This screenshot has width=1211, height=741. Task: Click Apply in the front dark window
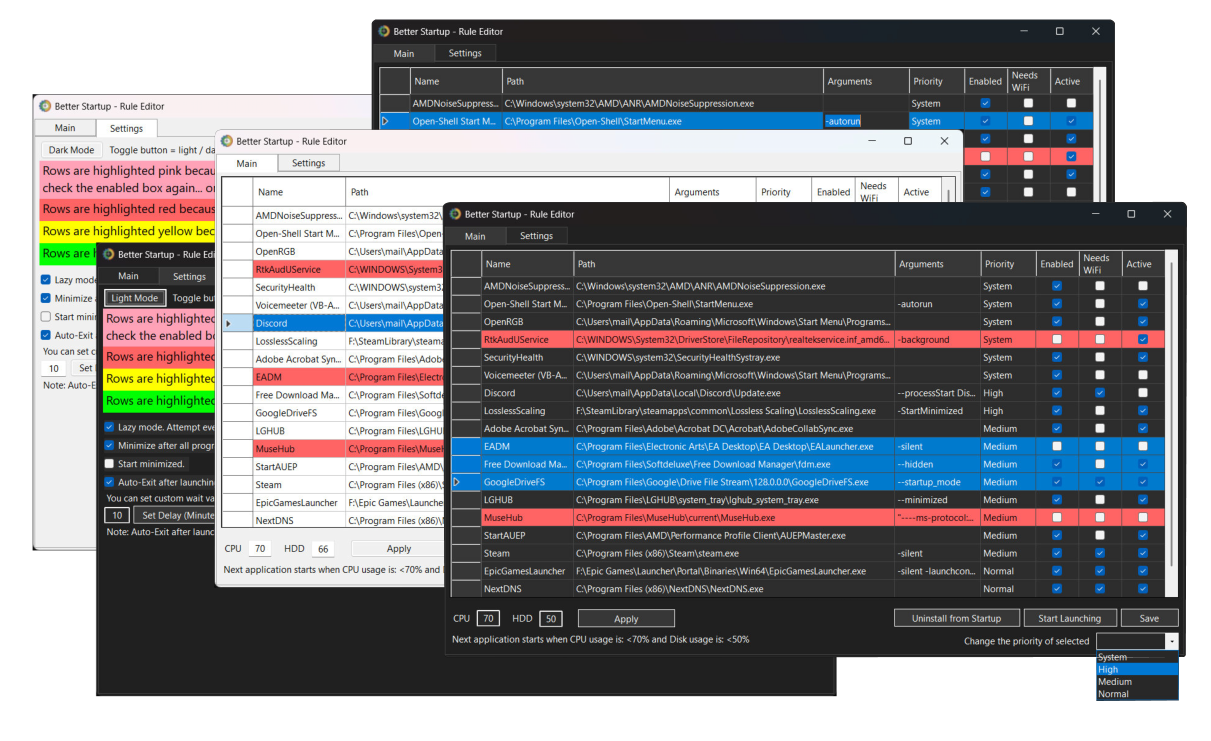[x=626, y=619]
